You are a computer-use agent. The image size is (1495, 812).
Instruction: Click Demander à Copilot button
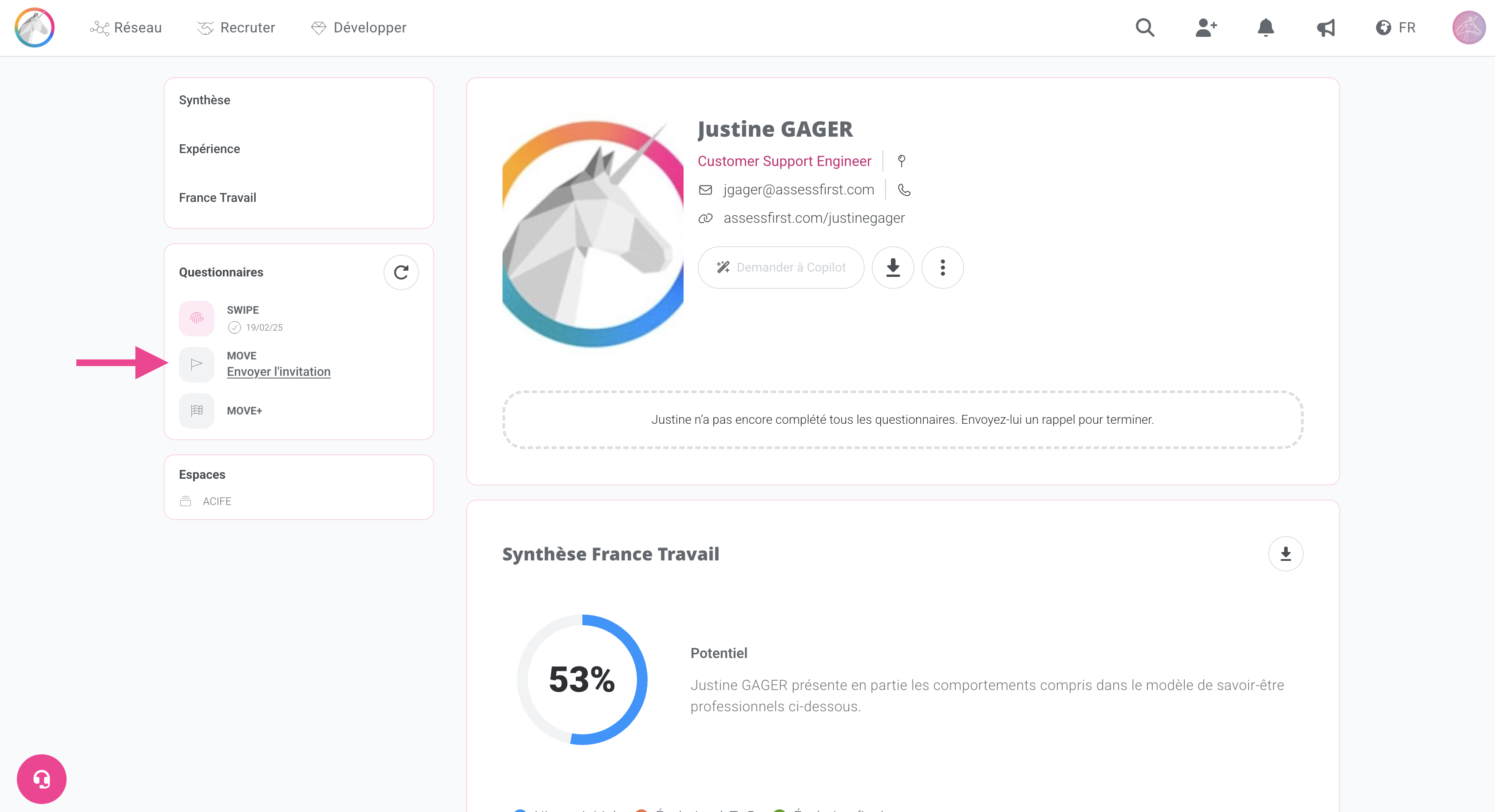point(781,268)
